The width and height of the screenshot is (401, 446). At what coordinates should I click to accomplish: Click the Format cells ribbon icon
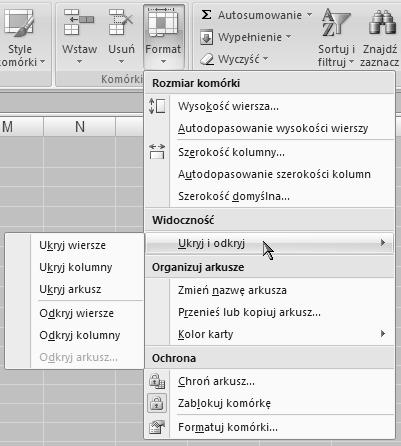[163, 22]
